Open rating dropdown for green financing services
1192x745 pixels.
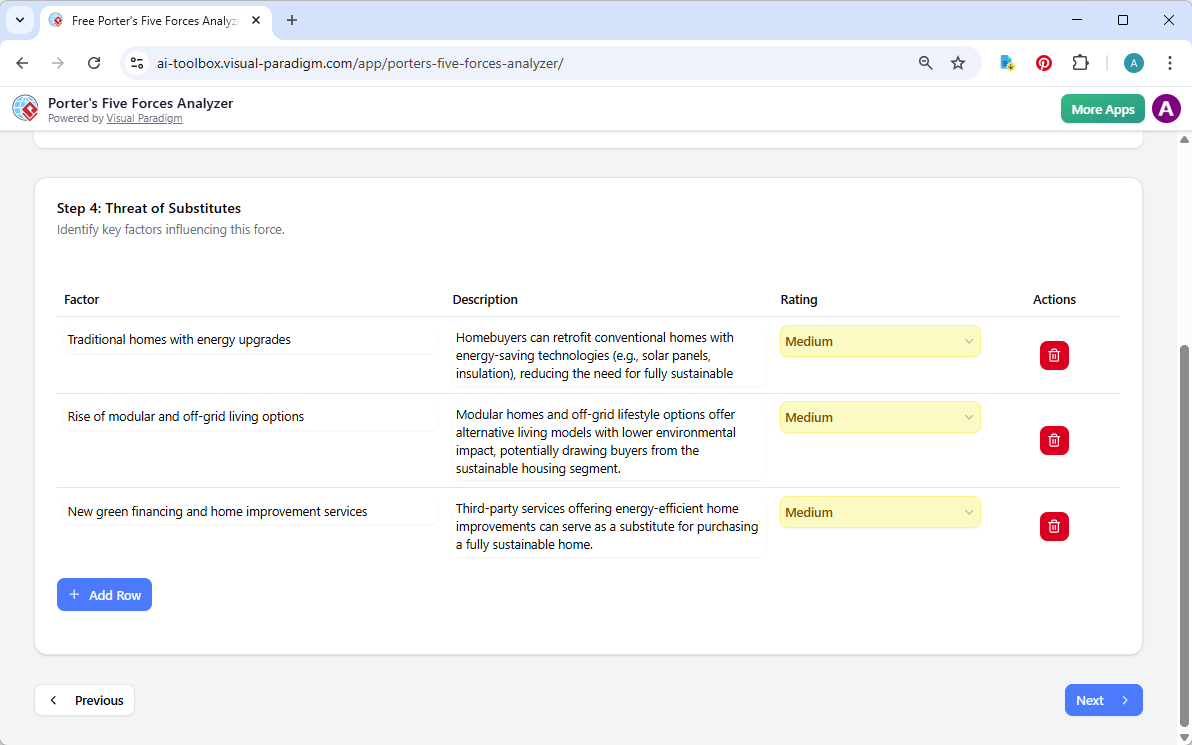[x=879, y=512]
